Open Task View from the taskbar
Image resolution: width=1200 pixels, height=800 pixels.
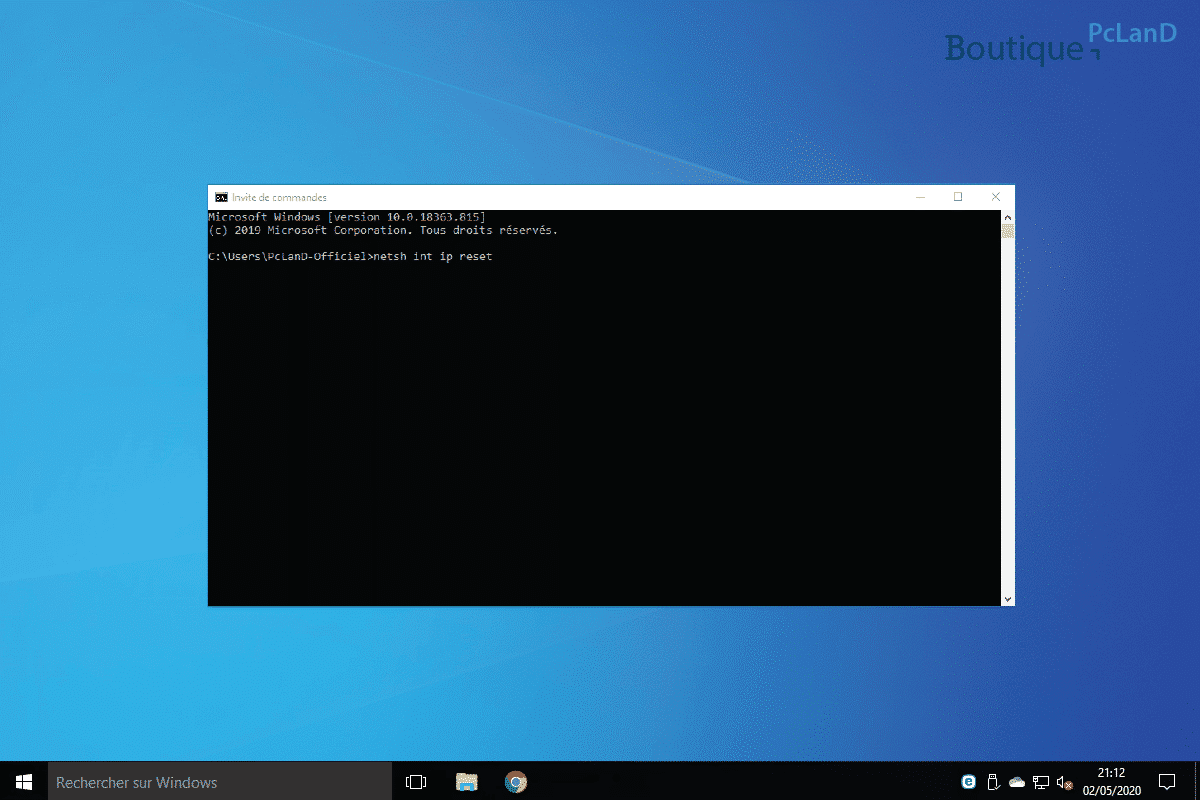click(x=416, y=782)
